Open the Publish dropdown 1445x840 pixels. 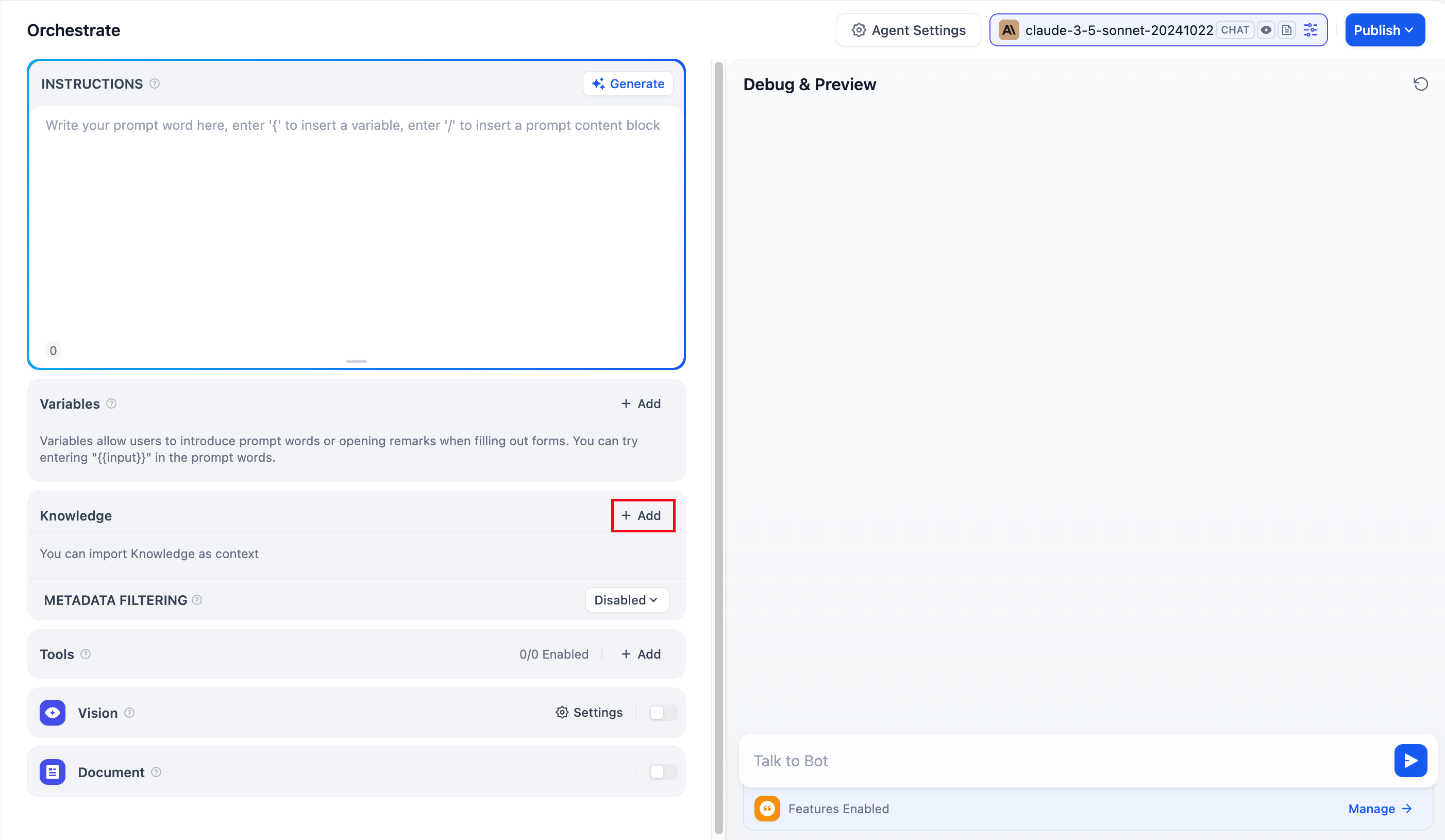[1384, 30]
